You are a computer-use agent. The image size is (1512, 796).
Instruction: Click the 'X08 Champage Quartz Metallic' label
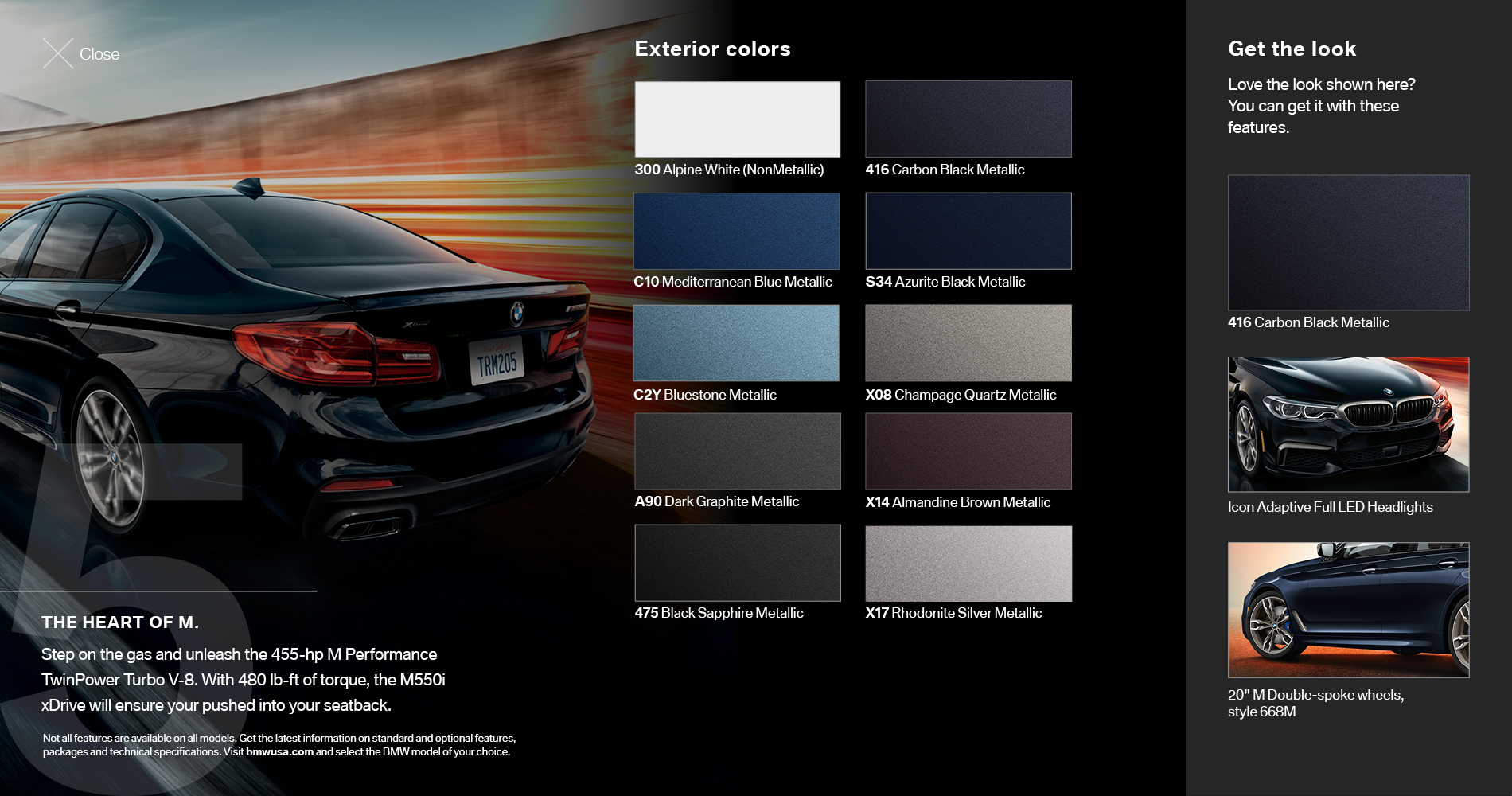tap(961, 395)
